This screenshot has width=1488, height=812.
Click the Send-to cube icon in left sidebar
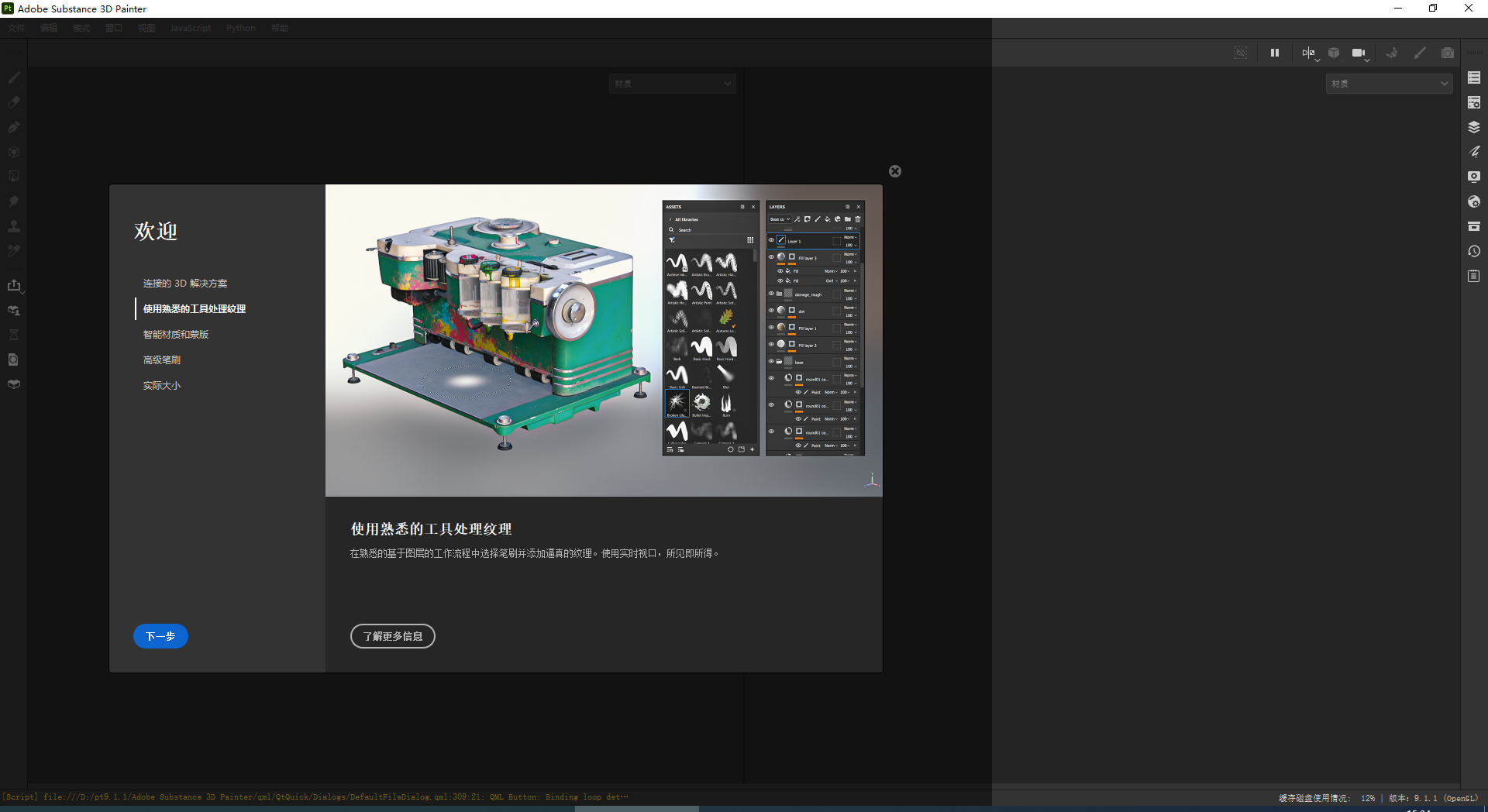pyautogui.click(x=13, y=310)
